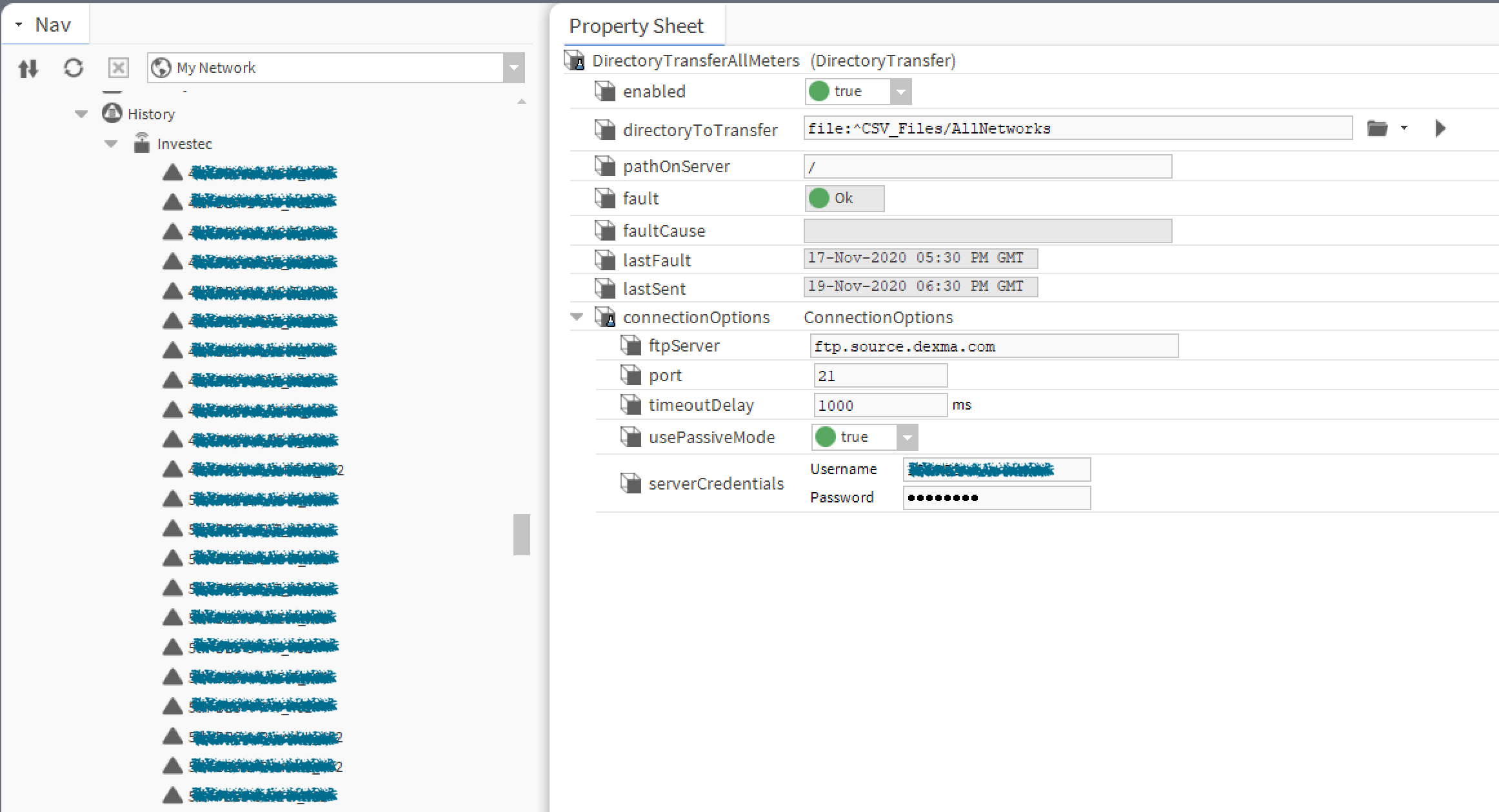Edit the port number field
The image size is (1499, 812).
[880, 376]
